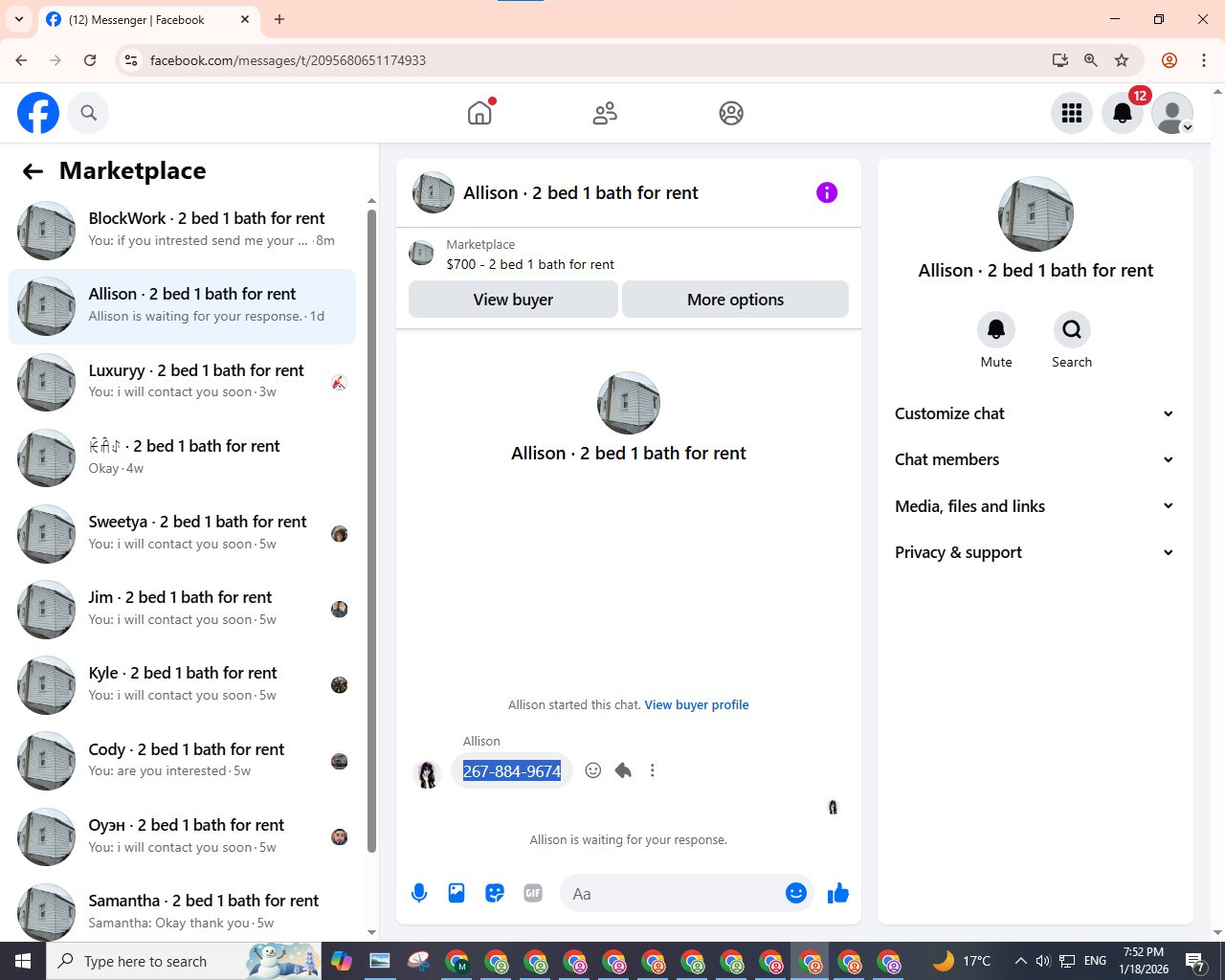Reload the page with browser refresh icon

(x=90, y=60)
